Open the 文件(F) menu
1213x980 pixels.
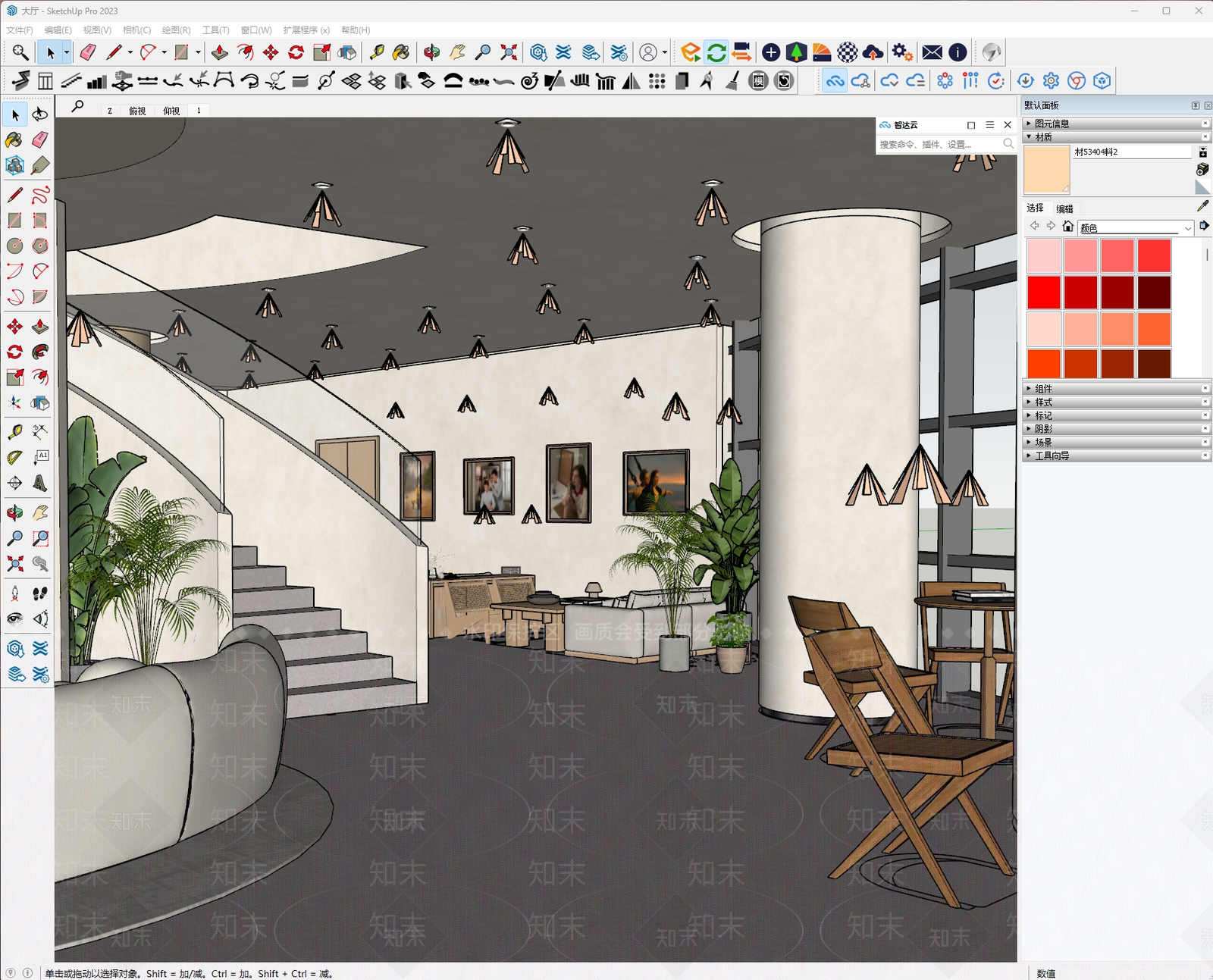pos(20,30)
